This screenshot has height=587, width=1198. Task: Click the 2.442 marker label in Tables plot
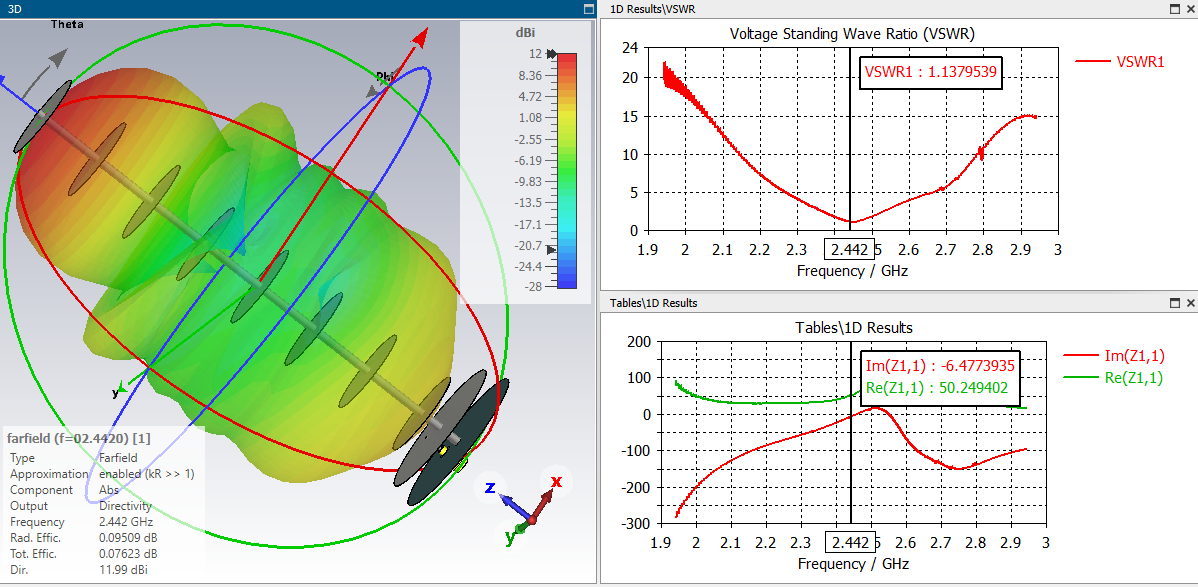[849, 543]
